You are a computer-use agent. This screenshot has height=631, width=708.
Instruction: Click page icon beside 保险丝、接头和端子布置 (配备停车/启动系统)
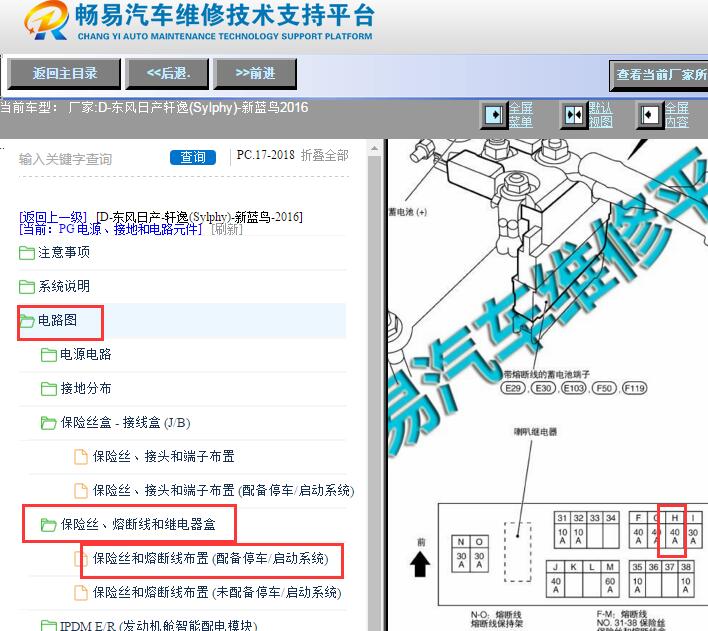pyautogui.click(x=81, y=491)
